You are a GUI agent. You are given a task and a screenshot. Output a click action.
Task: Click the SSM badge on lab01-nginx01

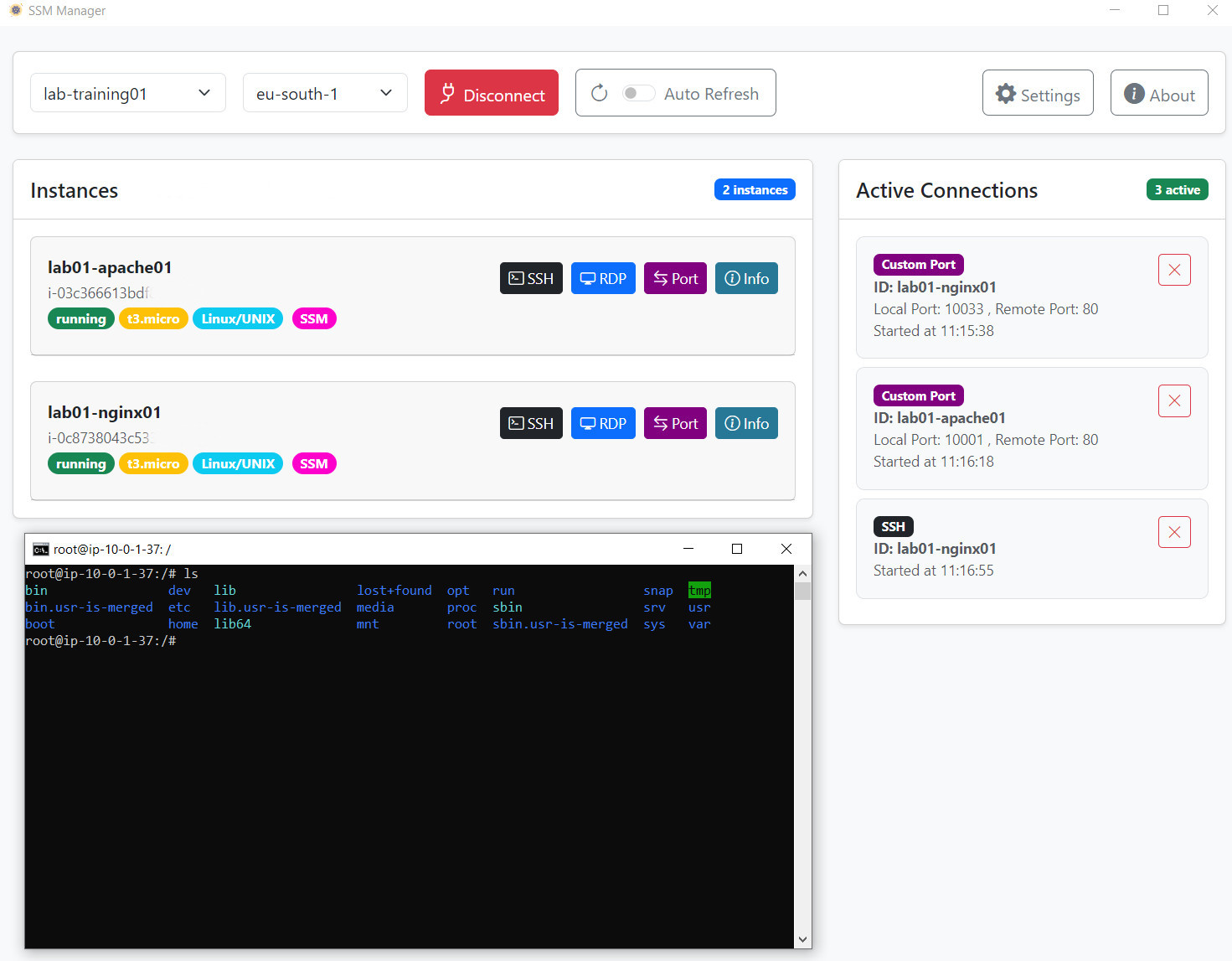[314, 463]
